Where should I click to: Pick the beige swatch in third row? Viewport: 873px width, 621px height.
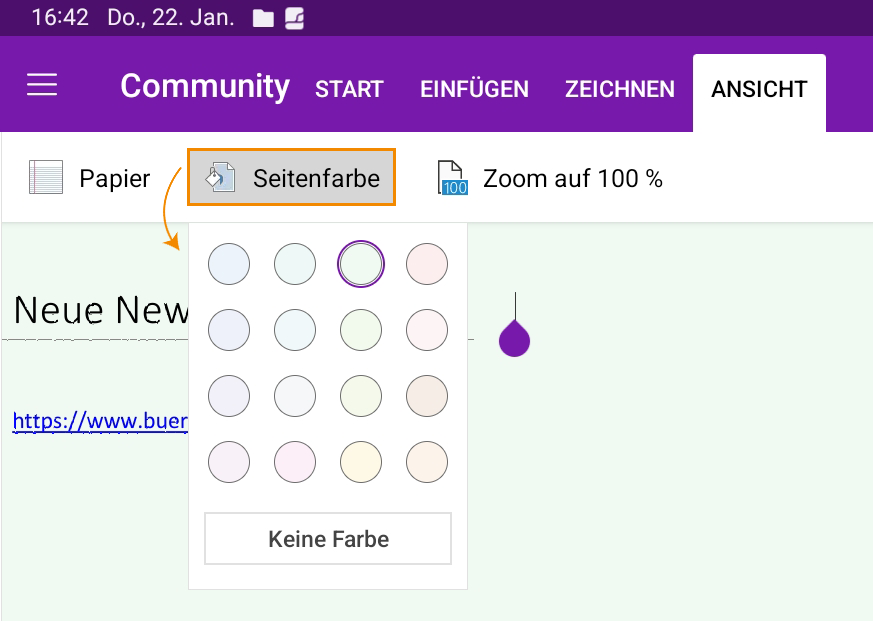pos(427,396)
